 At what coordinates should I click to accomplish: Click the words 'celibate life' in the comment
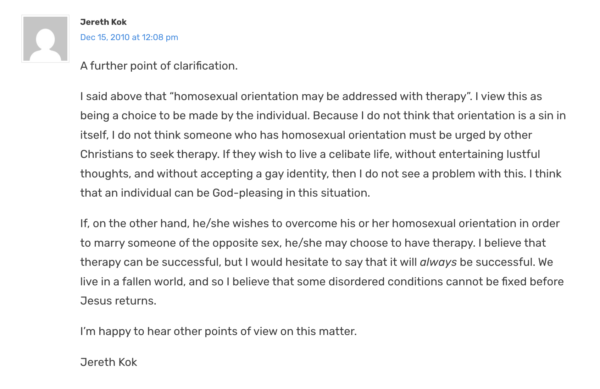tap(360, 154)
